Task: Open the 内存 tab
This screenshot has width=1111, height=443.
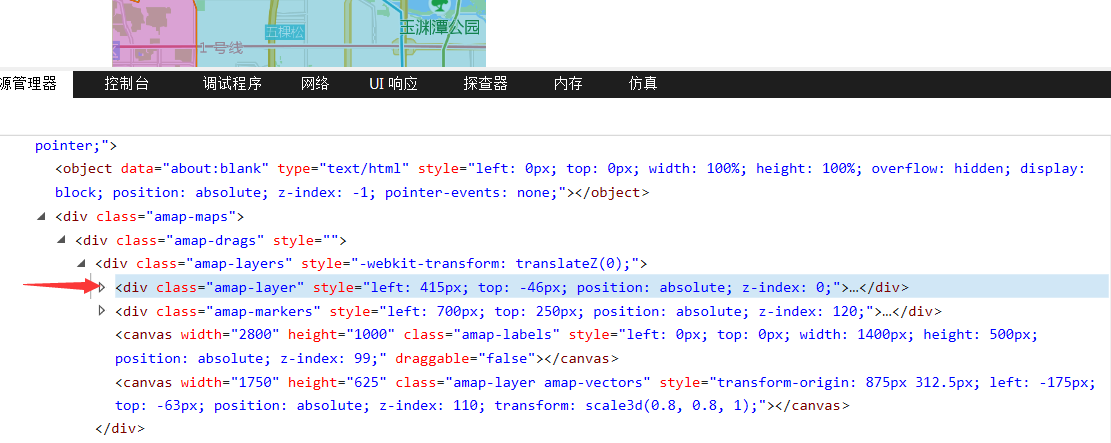Action: [x=568, y=84]
